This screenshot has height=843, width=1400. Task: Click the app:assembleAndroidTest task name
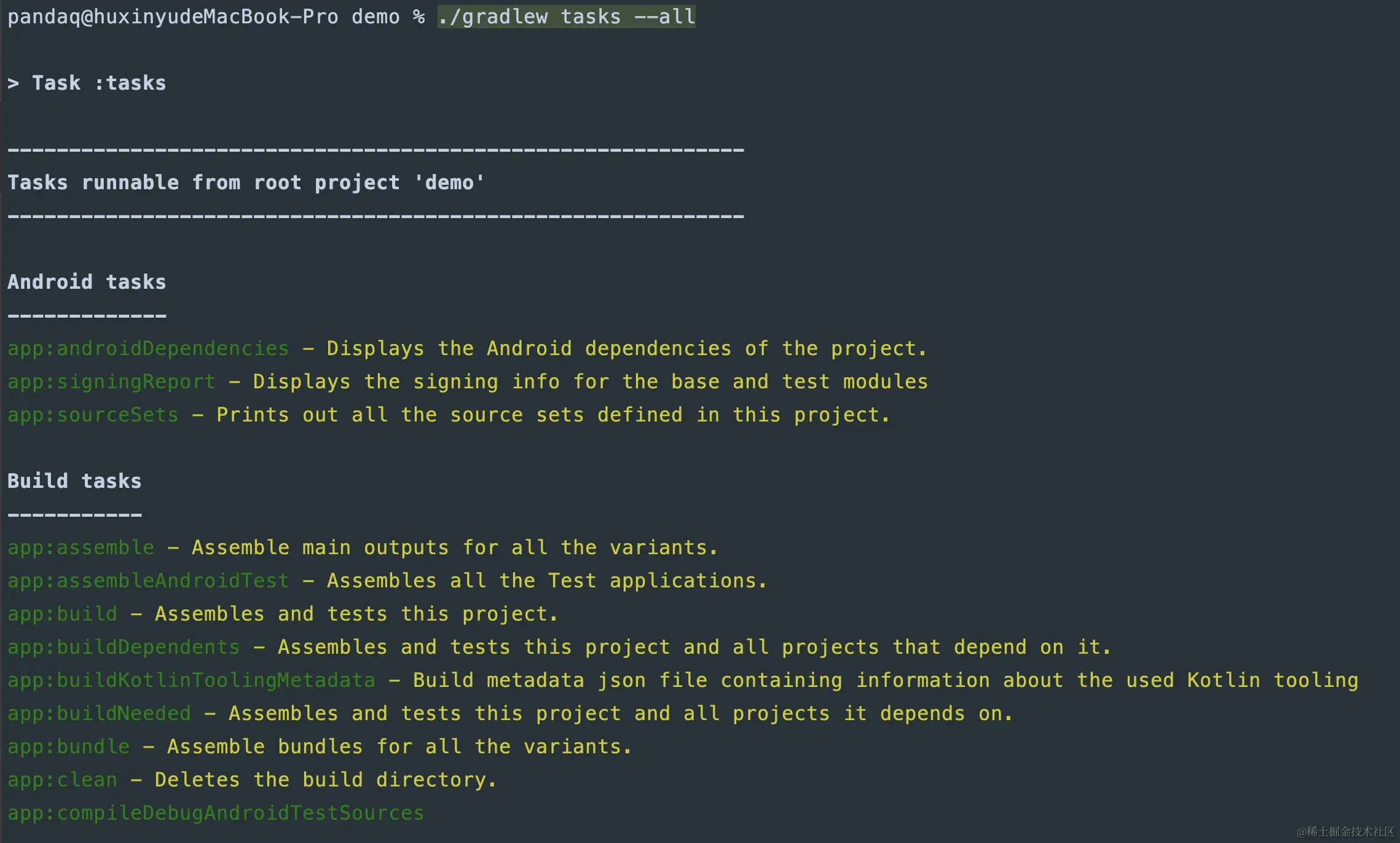148,581
